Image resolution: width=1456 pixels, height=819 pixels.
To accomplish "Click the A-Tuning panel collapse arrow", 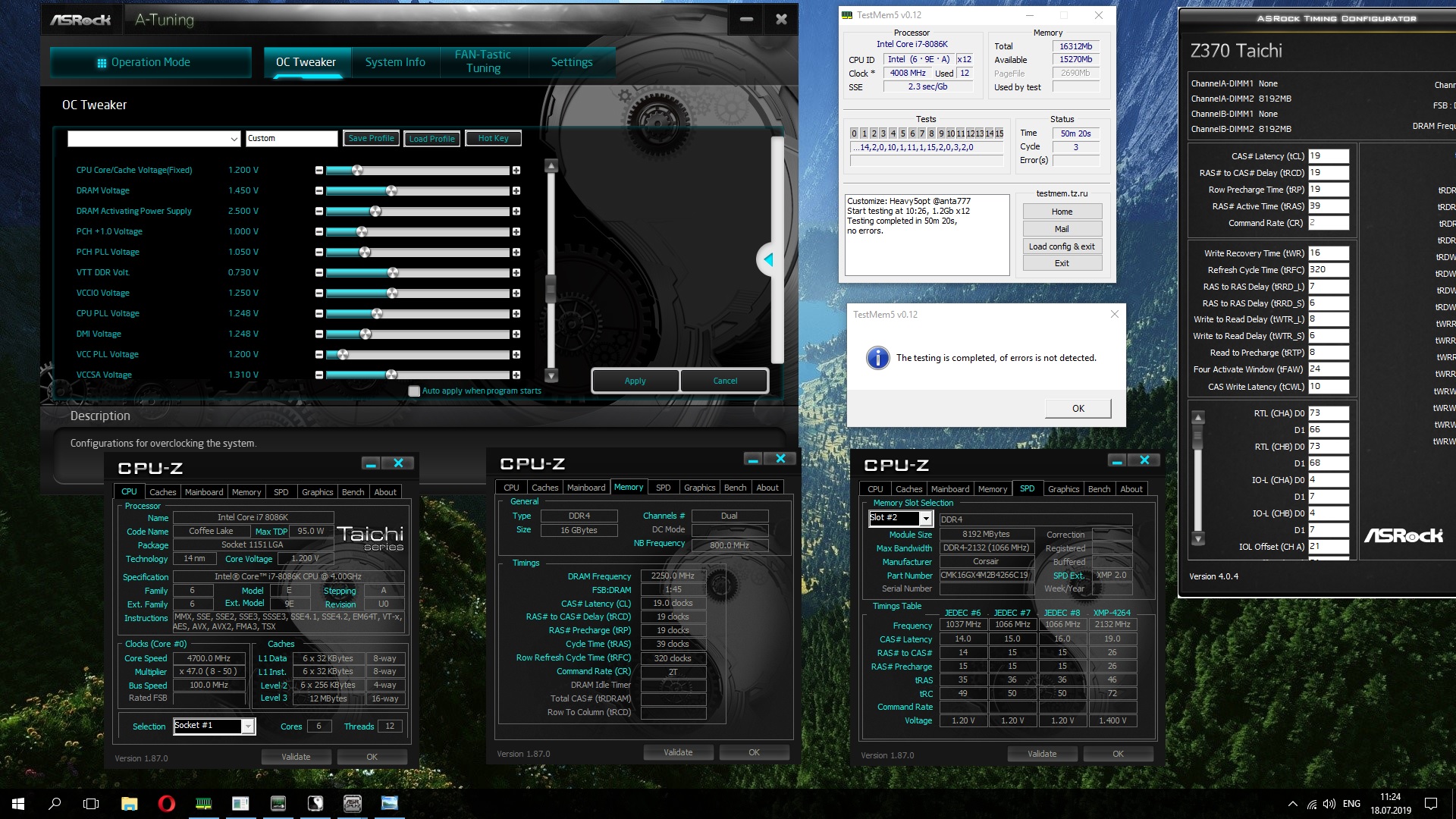I will click(x=767, y=260).
